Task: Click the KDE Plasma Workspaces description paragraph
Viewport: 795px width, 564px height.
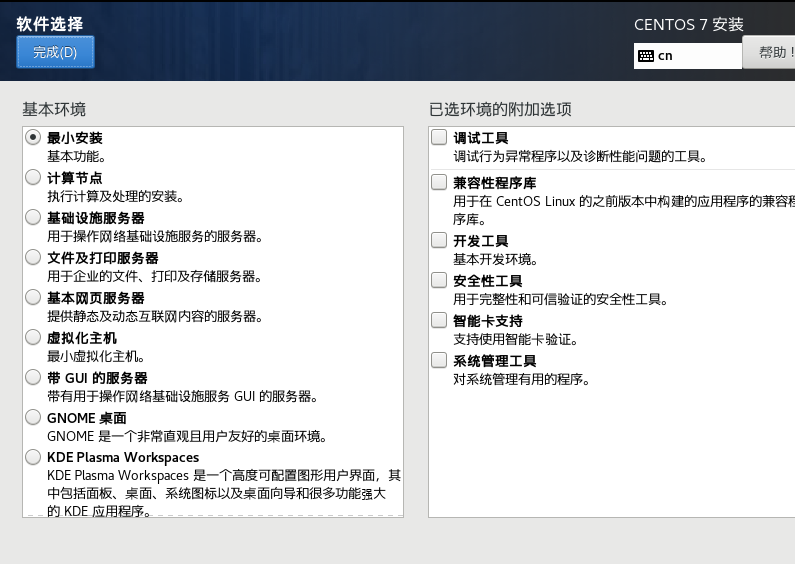Action: pos(224,493)
